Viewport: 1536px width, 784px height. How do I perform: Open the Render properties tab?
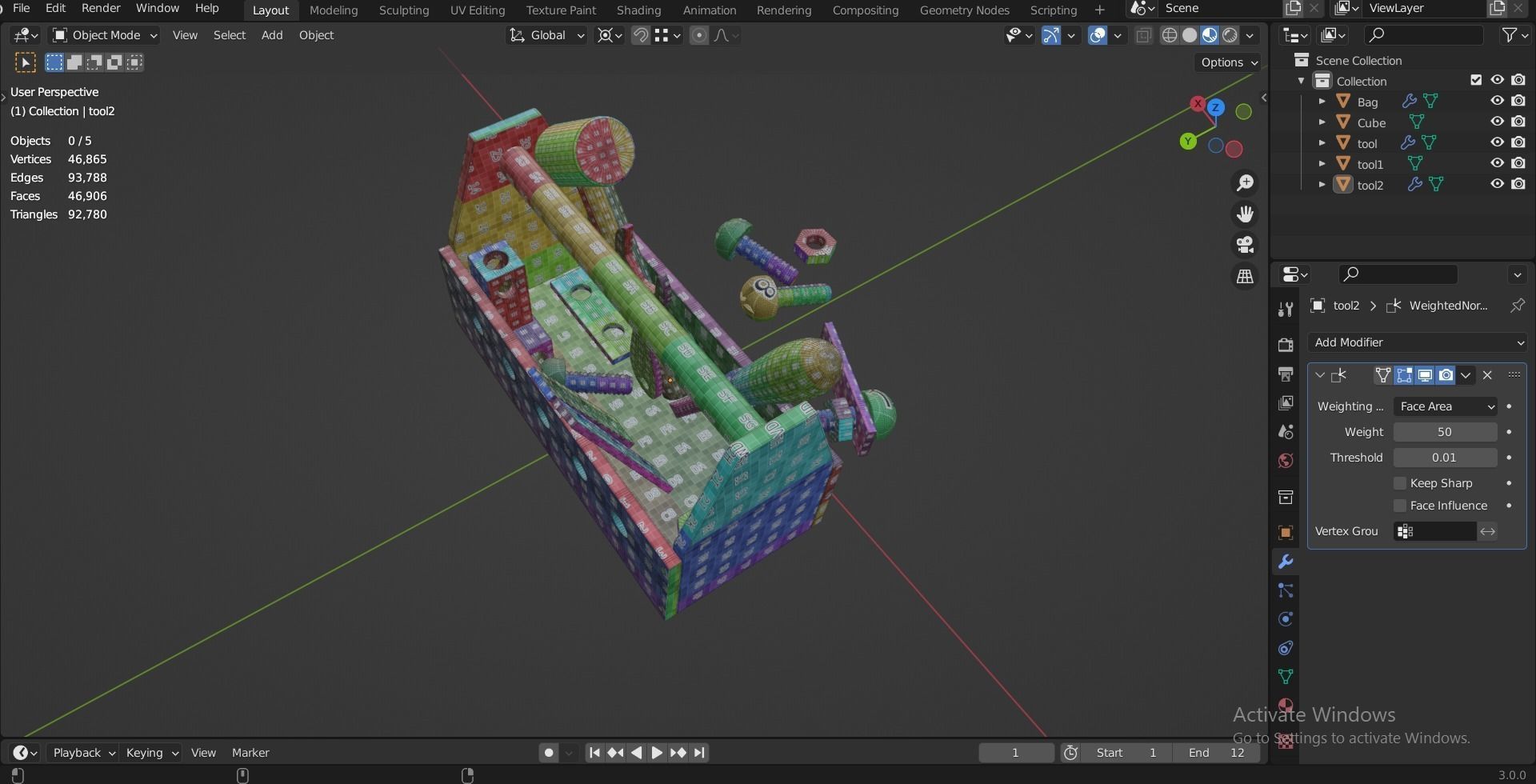pyautogui.click(x=1286, y=345)
